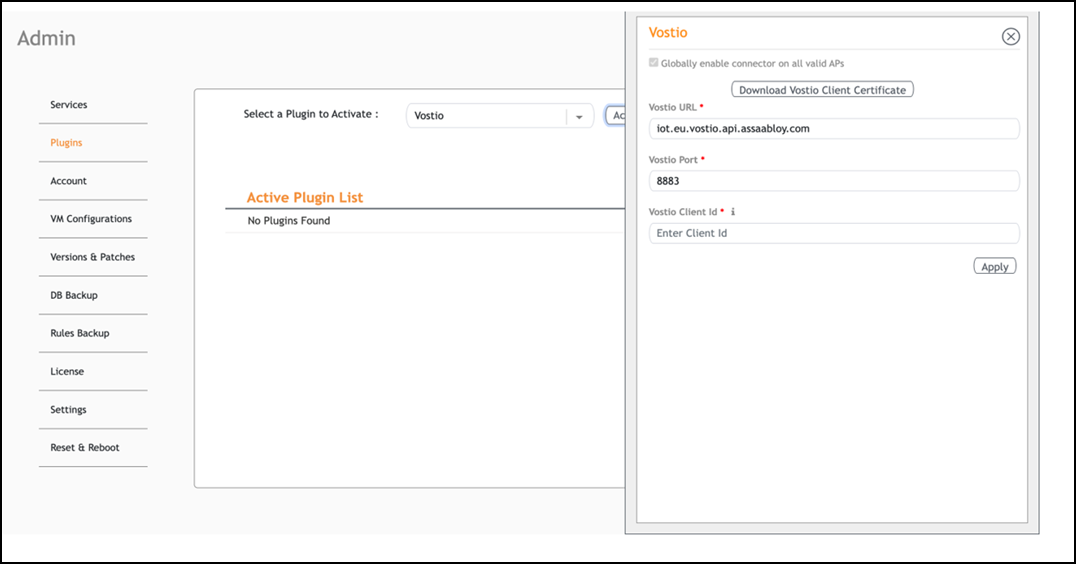Open the plugin dropdown arrow next to Vostio
The width and height of the screenshot is (1076, 564).
pos(579,117)
